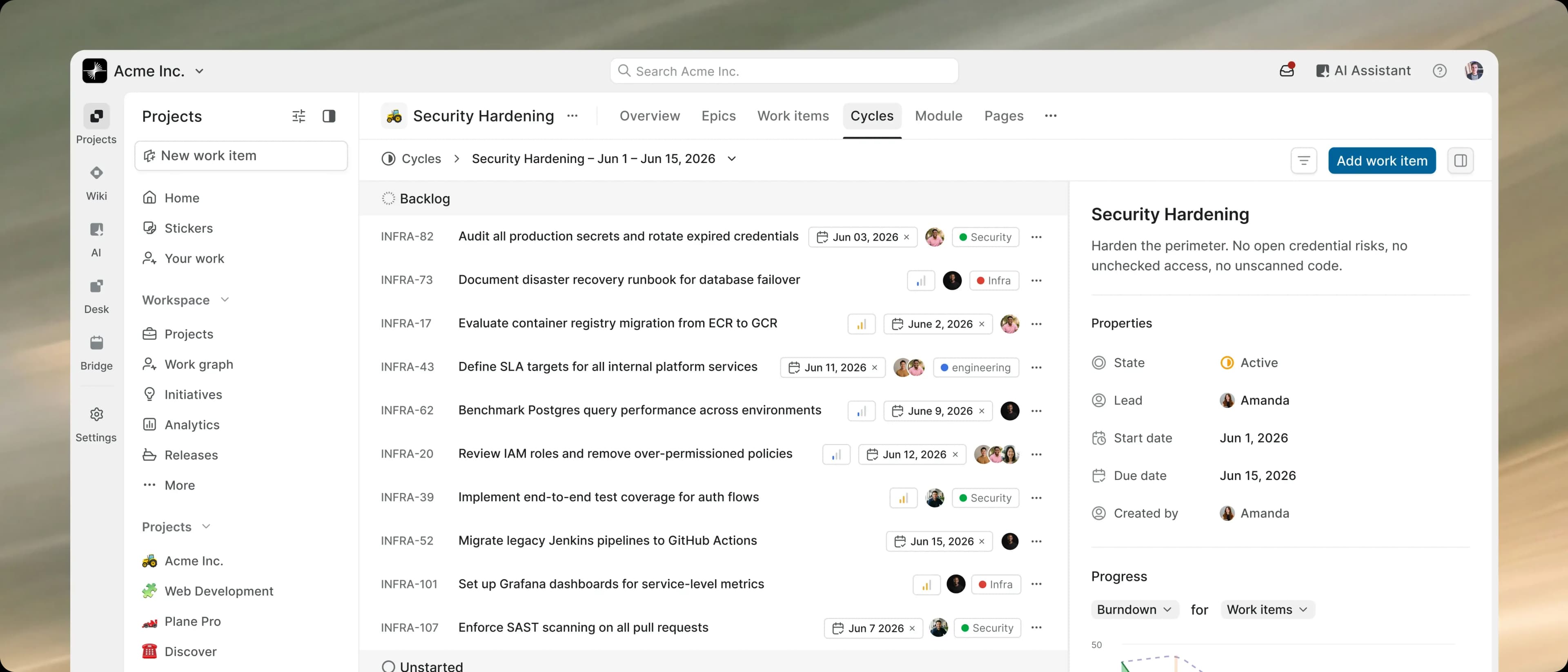
Task: Open more options for INFRA-43
Action: coord(1037,368)
